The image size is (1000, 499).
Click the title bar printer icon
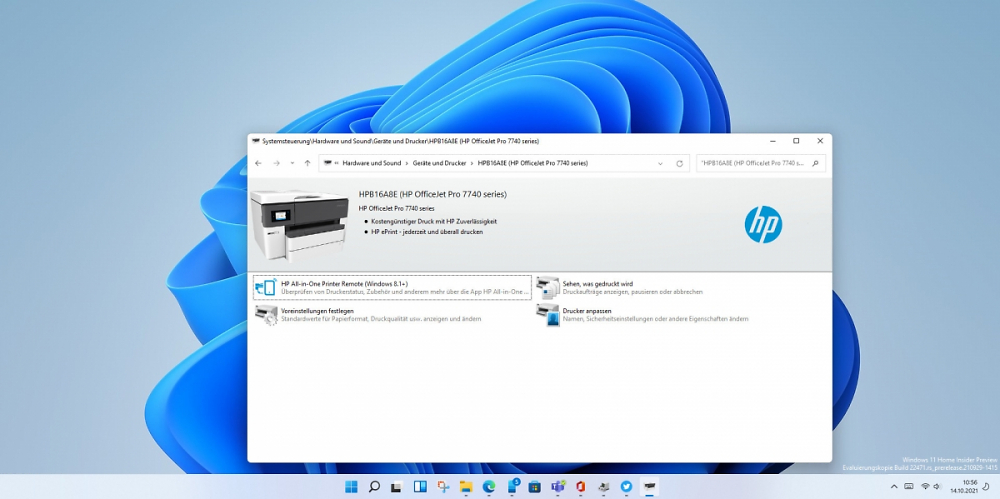pos(256,141)
